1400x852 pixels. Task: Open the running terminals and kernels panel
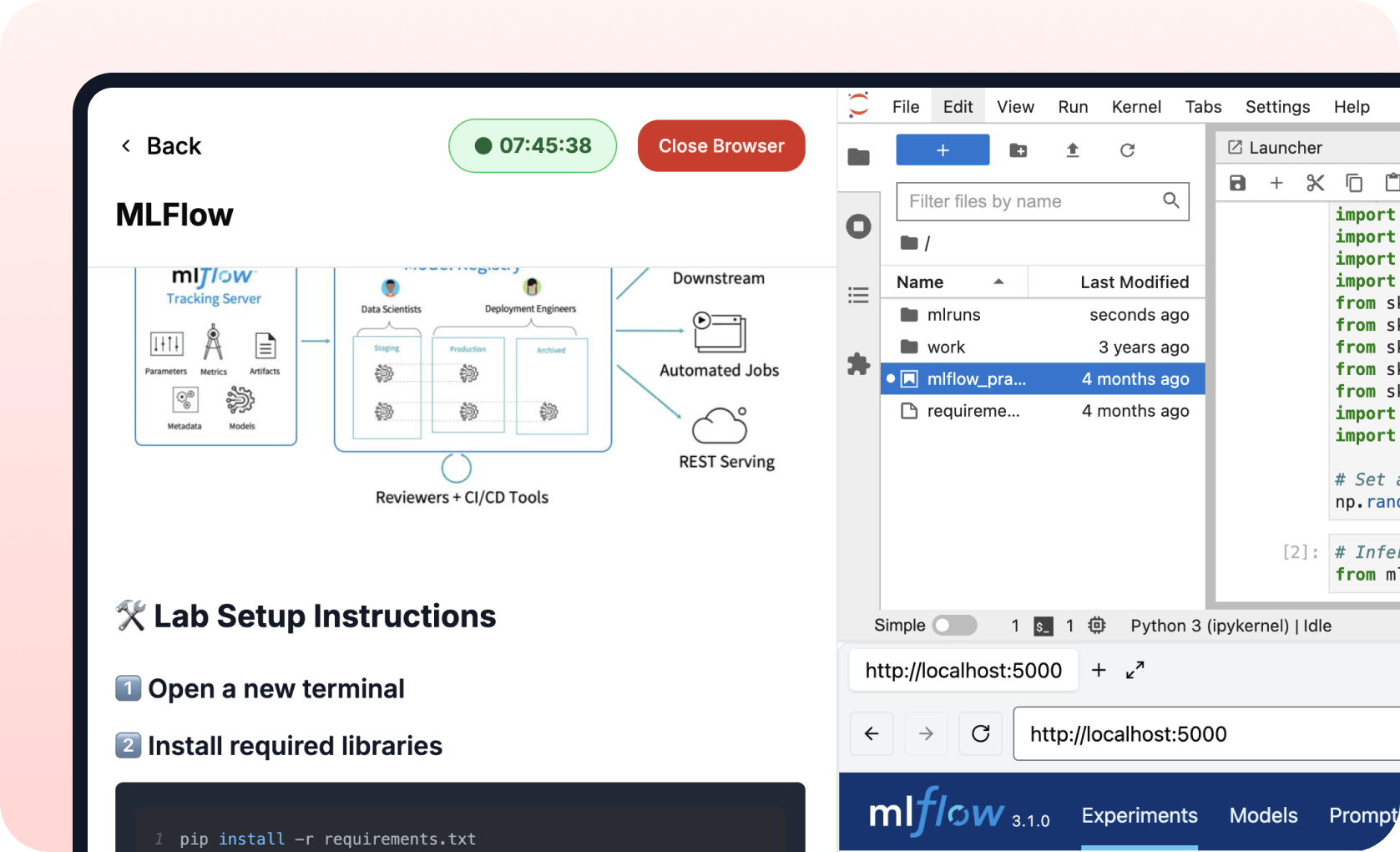click(x=858, y=226)
